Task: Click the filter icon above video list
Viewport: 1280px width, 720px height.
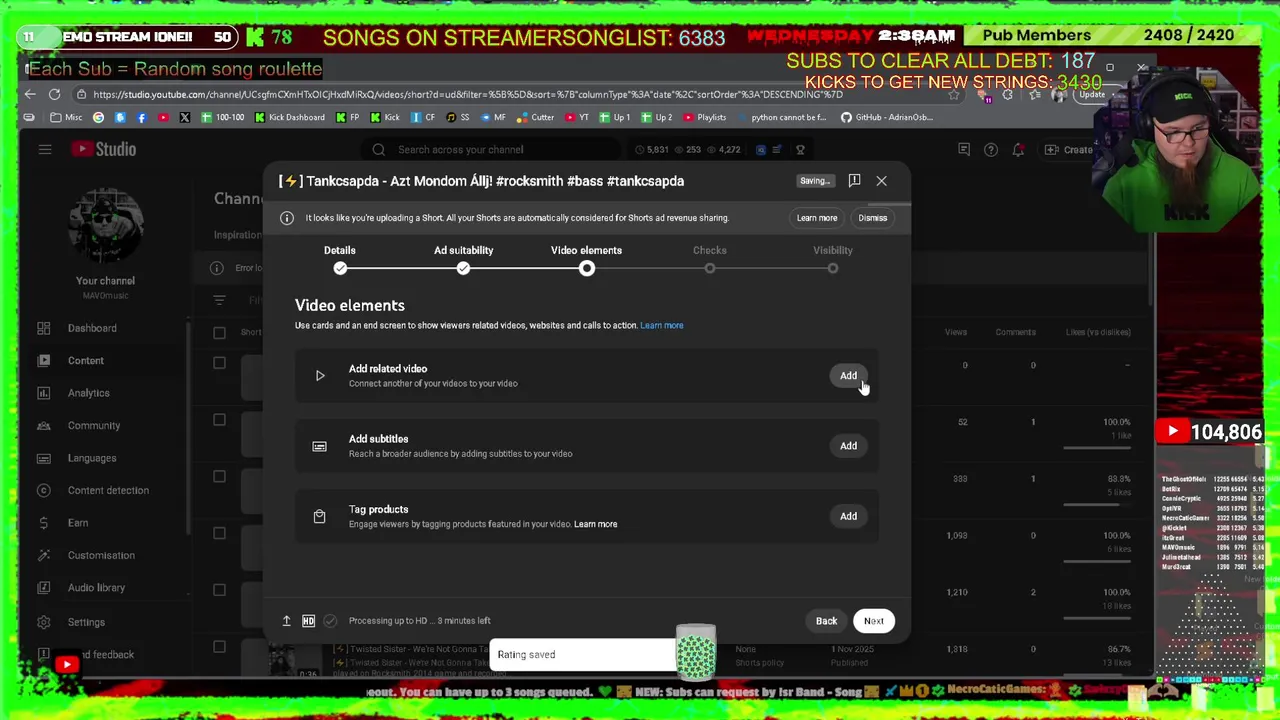Action: pos(220,300)
